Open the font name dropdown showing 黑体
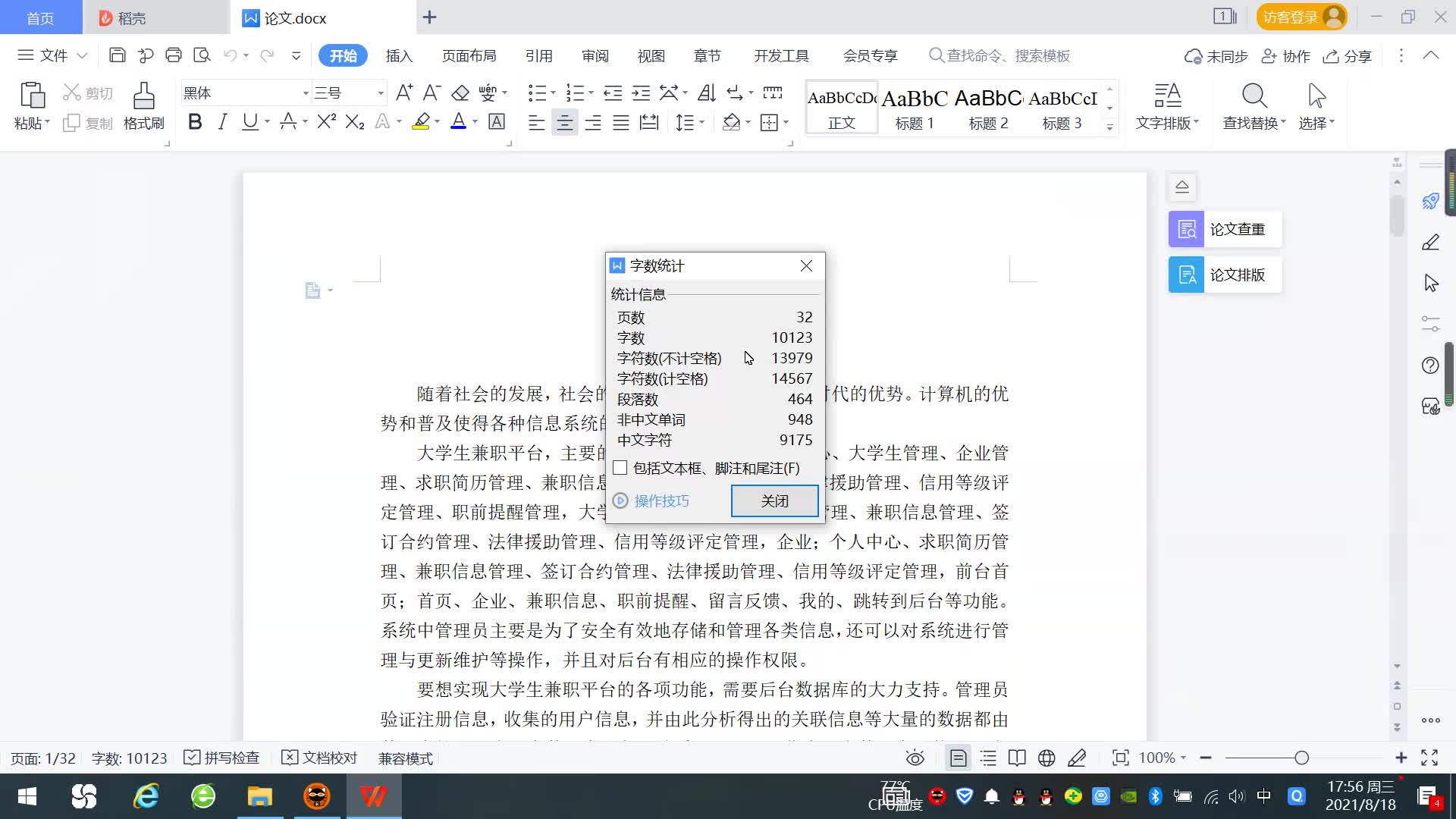Screen dimensions: 1456x819 (x=306, y=93)
